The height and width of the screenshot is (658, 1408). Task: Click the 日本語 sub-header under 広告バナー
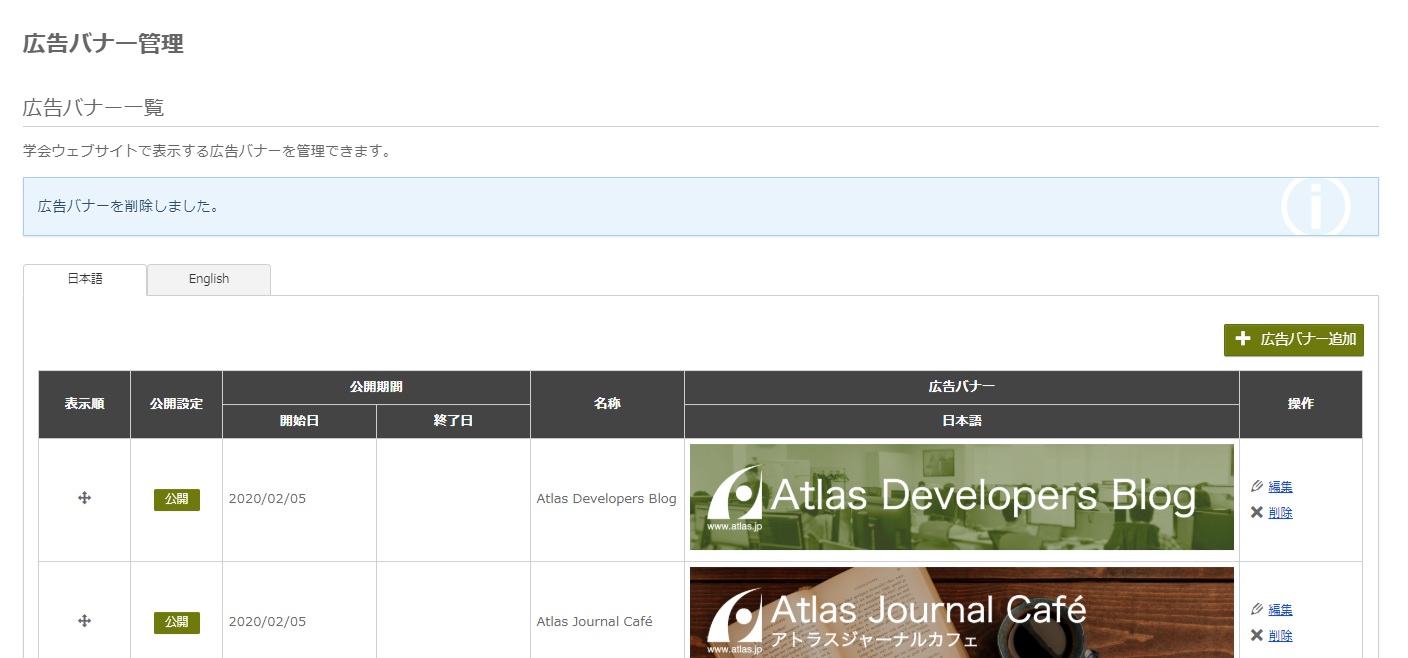tap(962, 421)
